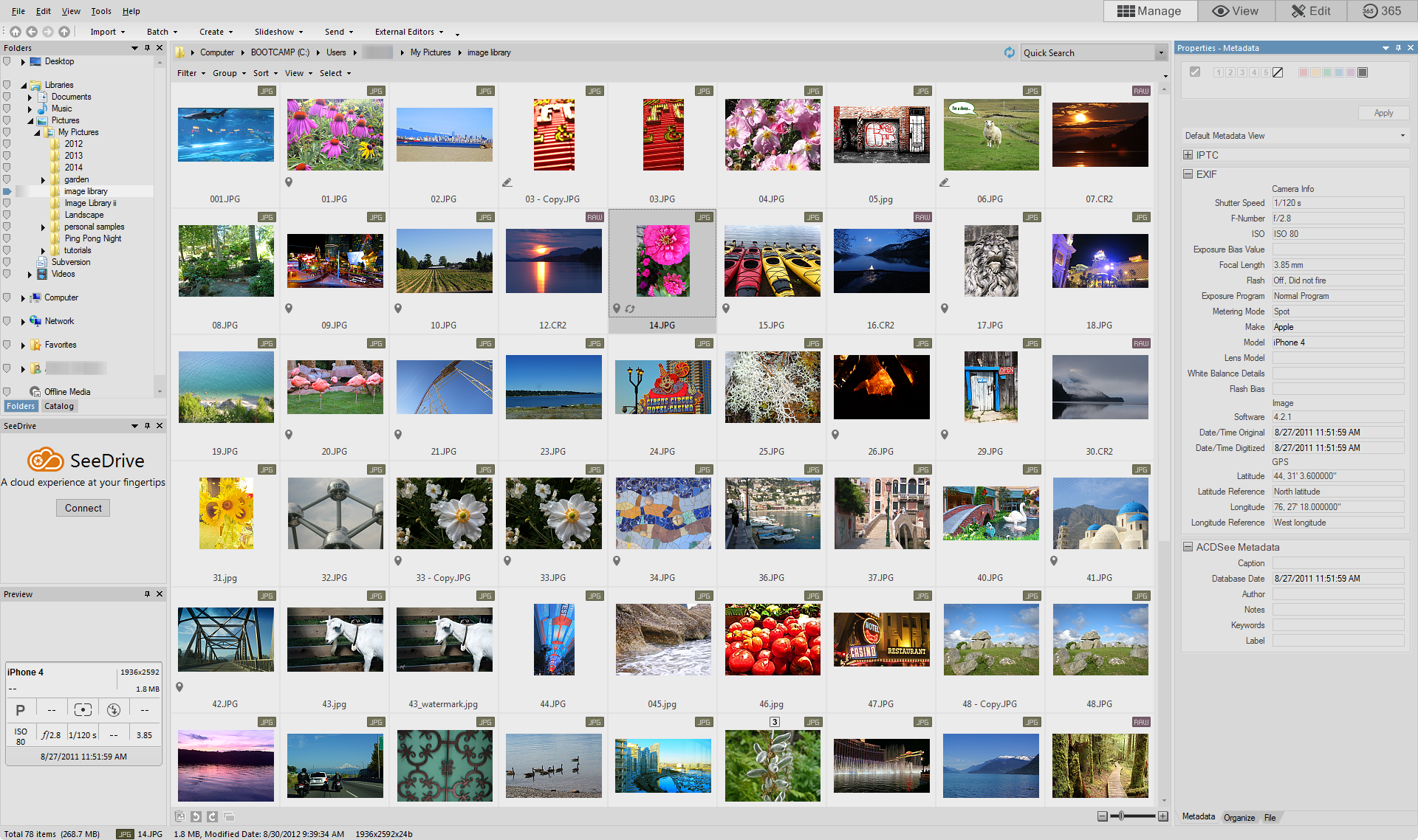
Task: Click the rotate left icon below thumbnails
Action: click(x=196, y=816)
